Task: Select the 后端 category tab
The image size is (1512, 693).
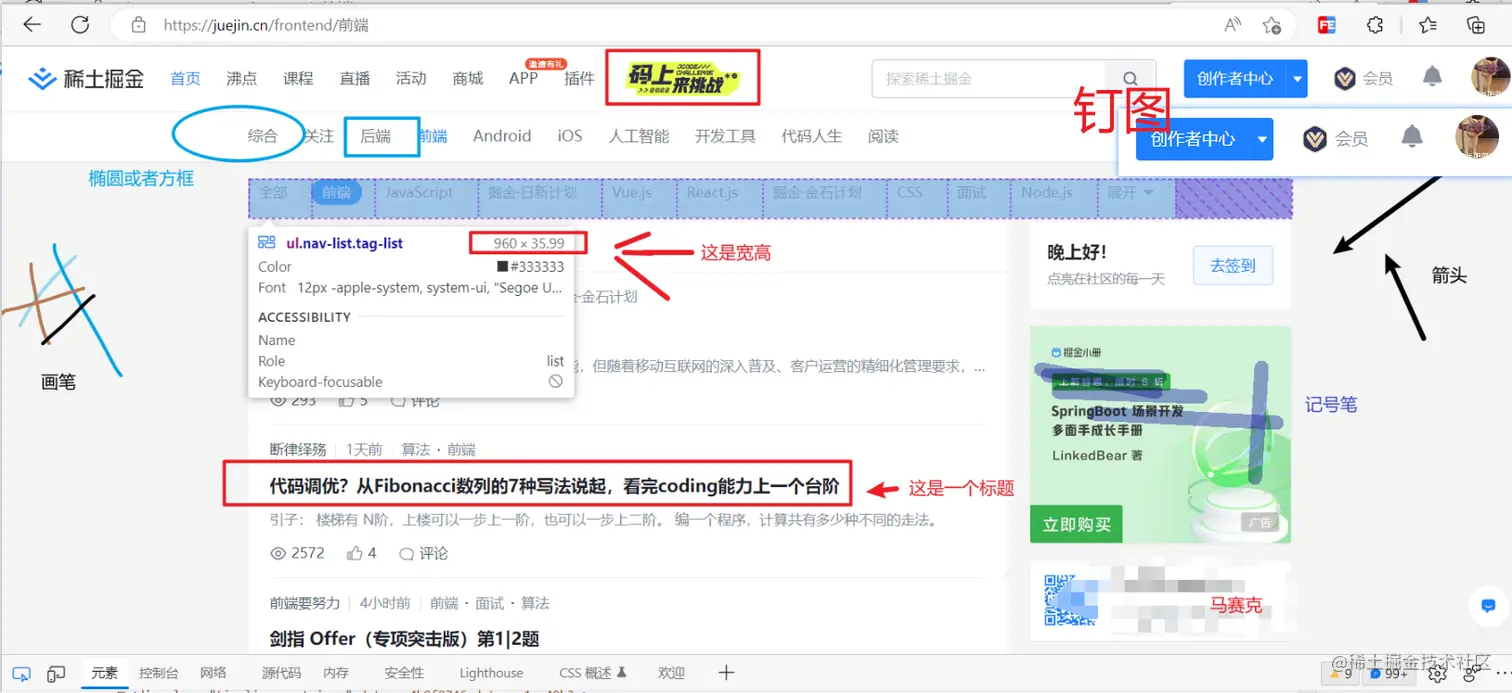Action: point(375,136)
